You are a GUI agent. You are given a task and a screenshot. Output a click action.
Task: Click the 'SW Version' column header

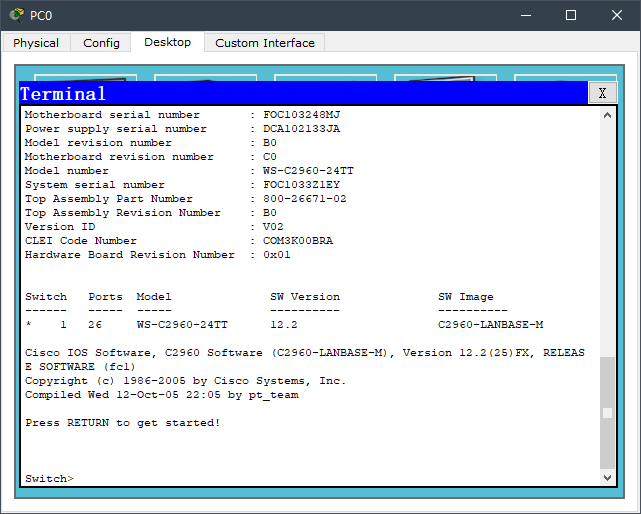pos(305,296)
